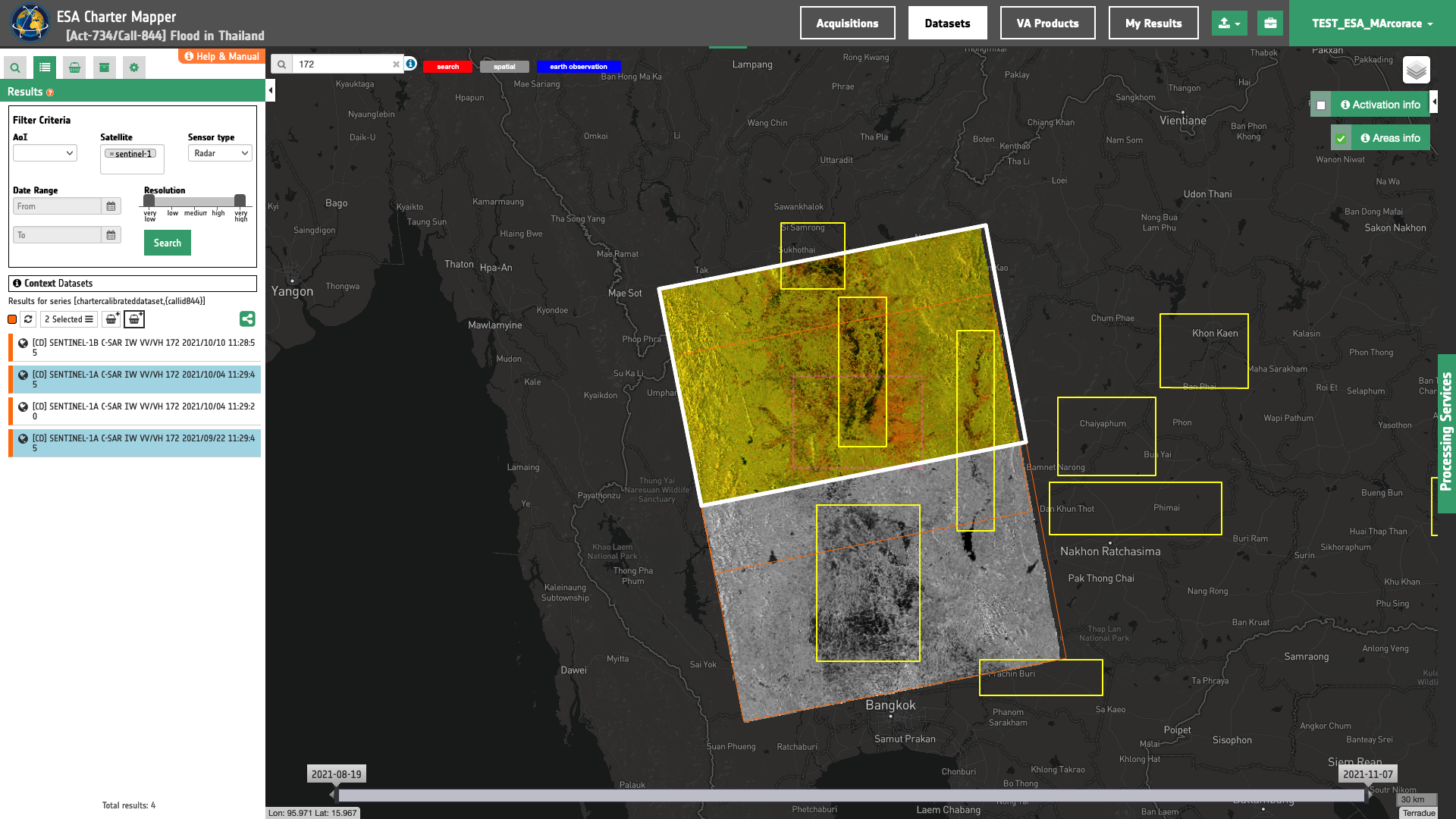Image resolution: width=1456 pixels, height=819 pixels.
Task: Click the very low resolution slider handle
Action: pyautogui.click(x=149, y=201)
